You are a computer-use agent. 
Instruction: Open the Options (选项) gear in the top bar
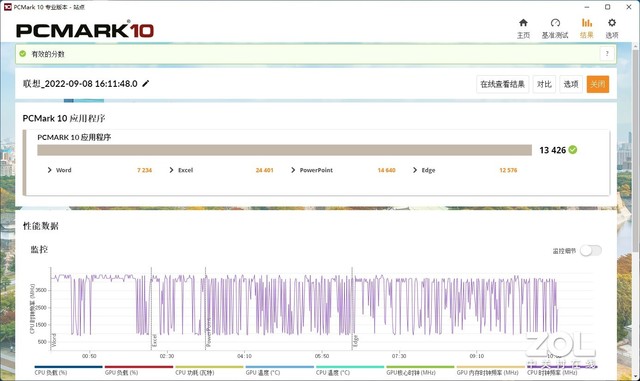coord(611,29)
